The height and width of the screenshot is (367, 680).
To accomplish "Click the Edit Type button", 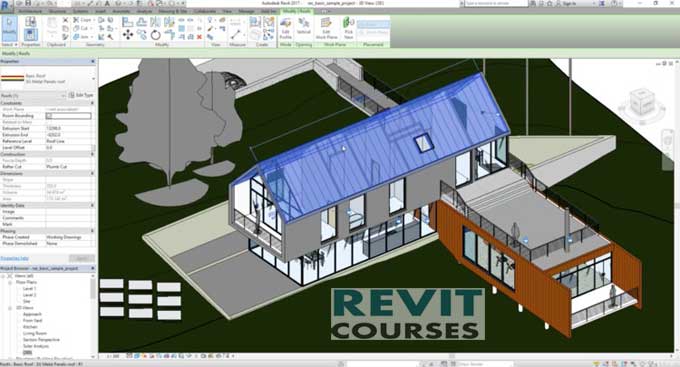I will pos(82,95).
